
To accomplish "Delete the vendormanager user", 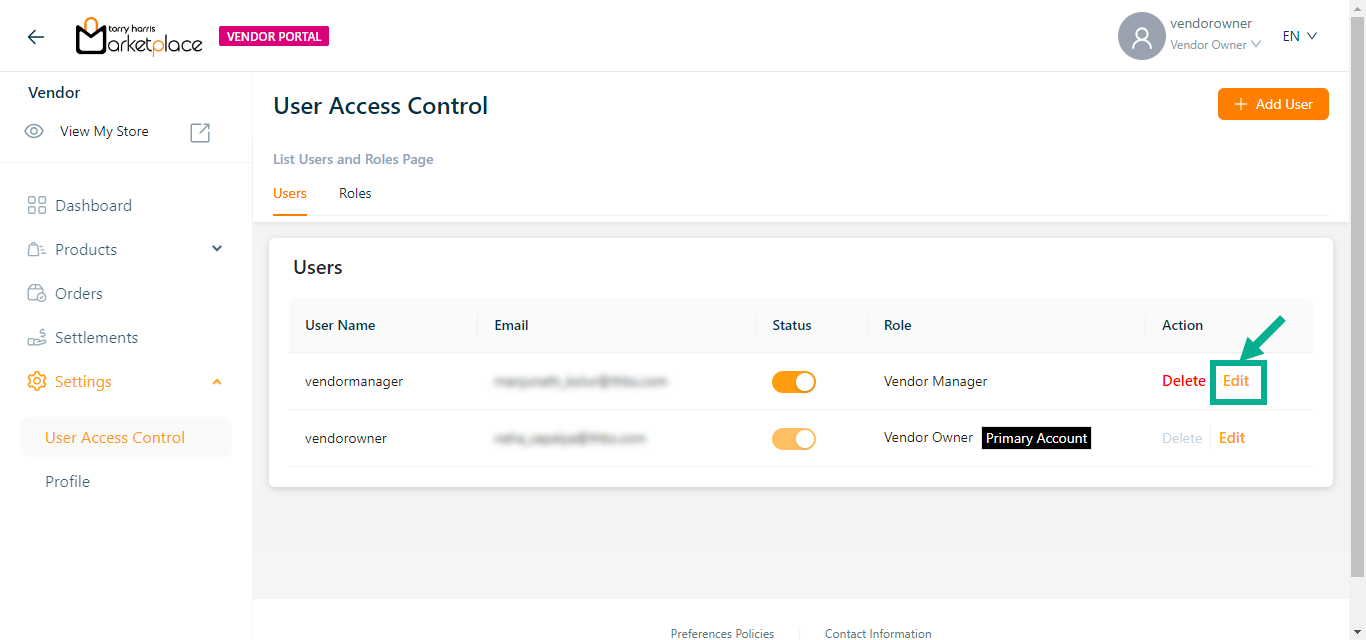I will [1183, 381].
